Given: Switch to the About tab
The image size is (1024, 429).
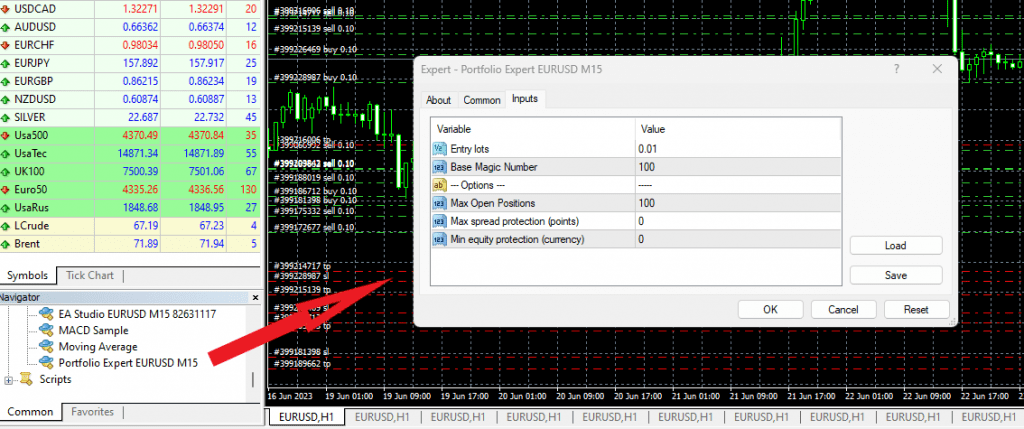Looking at the screenshot, I should click(438, 100).
